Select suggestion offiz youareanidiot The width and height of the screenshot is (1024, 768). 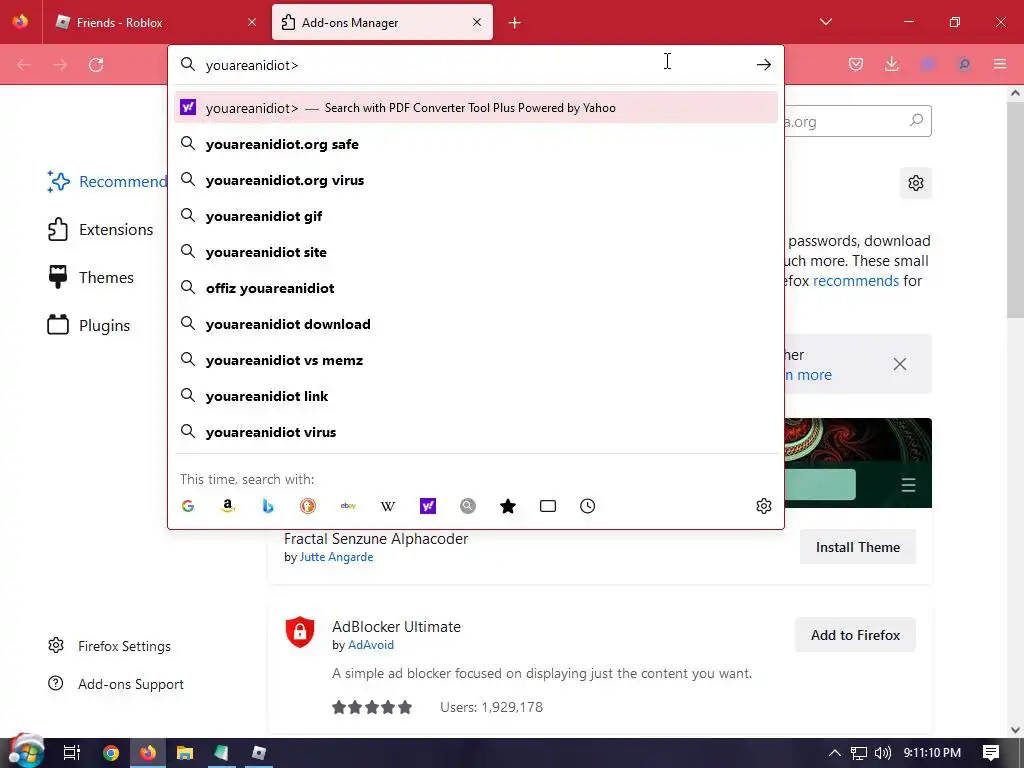[476, 288]
